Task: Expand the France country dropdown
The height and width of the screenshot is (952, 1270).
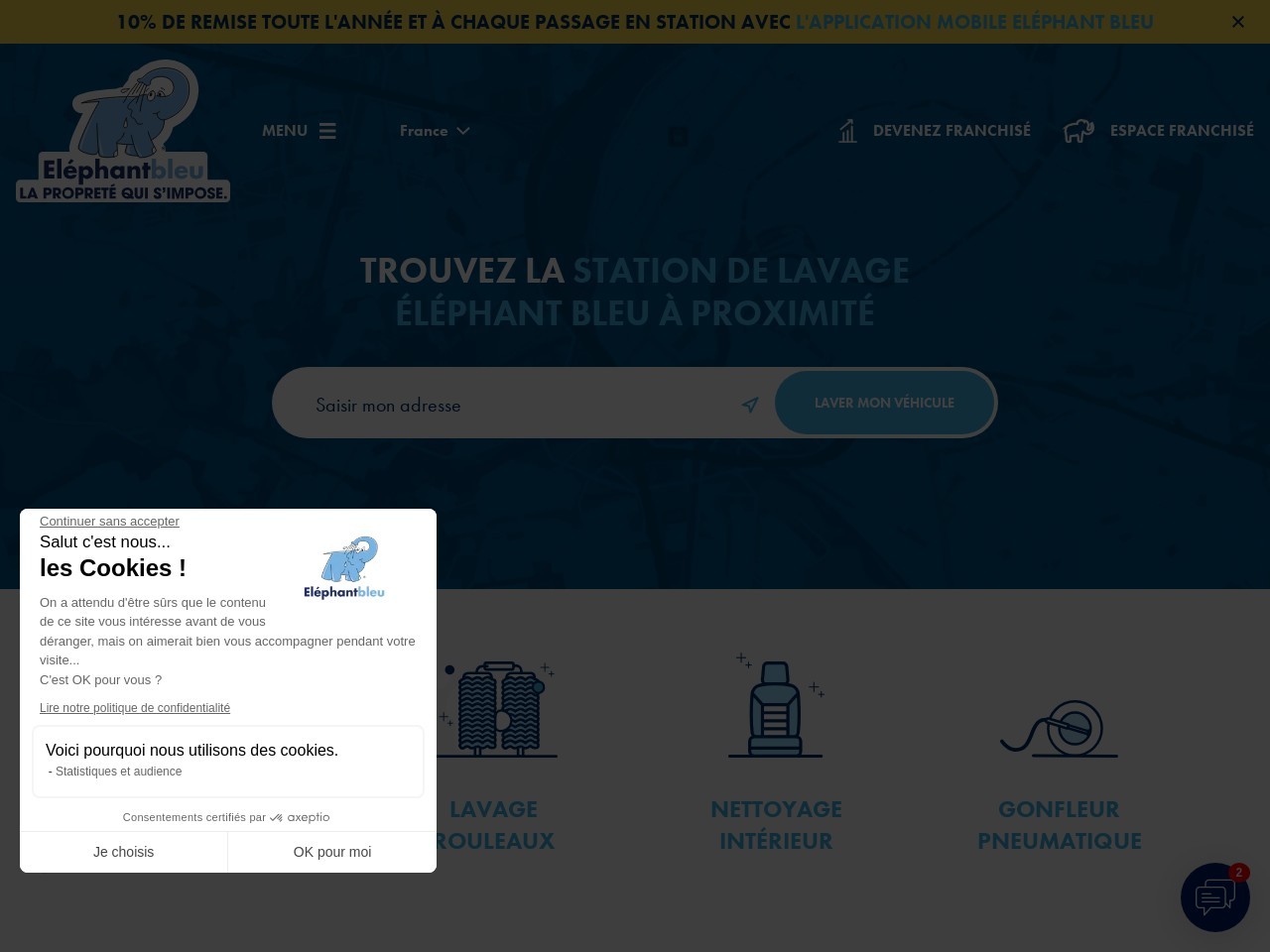Action: pos(435,131)
